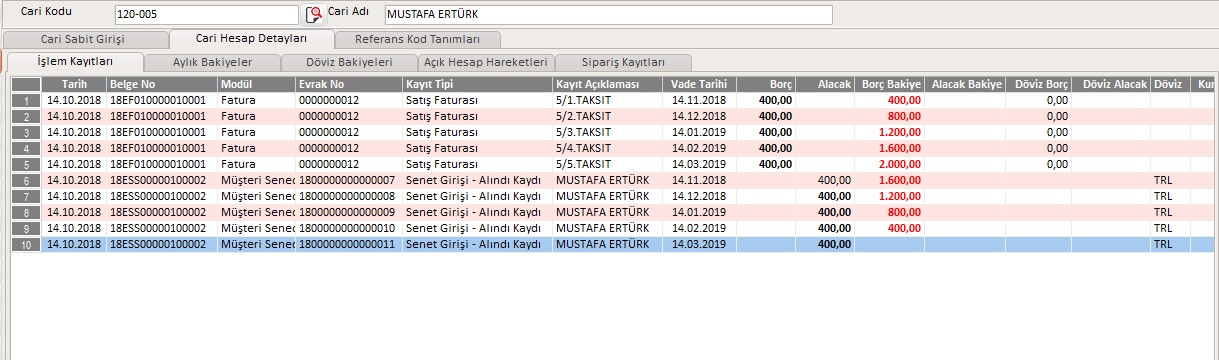
Task: Open the Döviz Bakiyeleri tab
Action: [x=348, y=62]
